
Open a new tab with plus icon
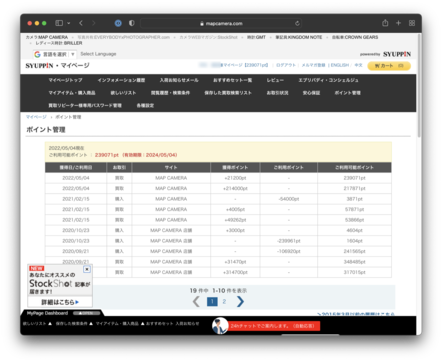coord(398,23)
